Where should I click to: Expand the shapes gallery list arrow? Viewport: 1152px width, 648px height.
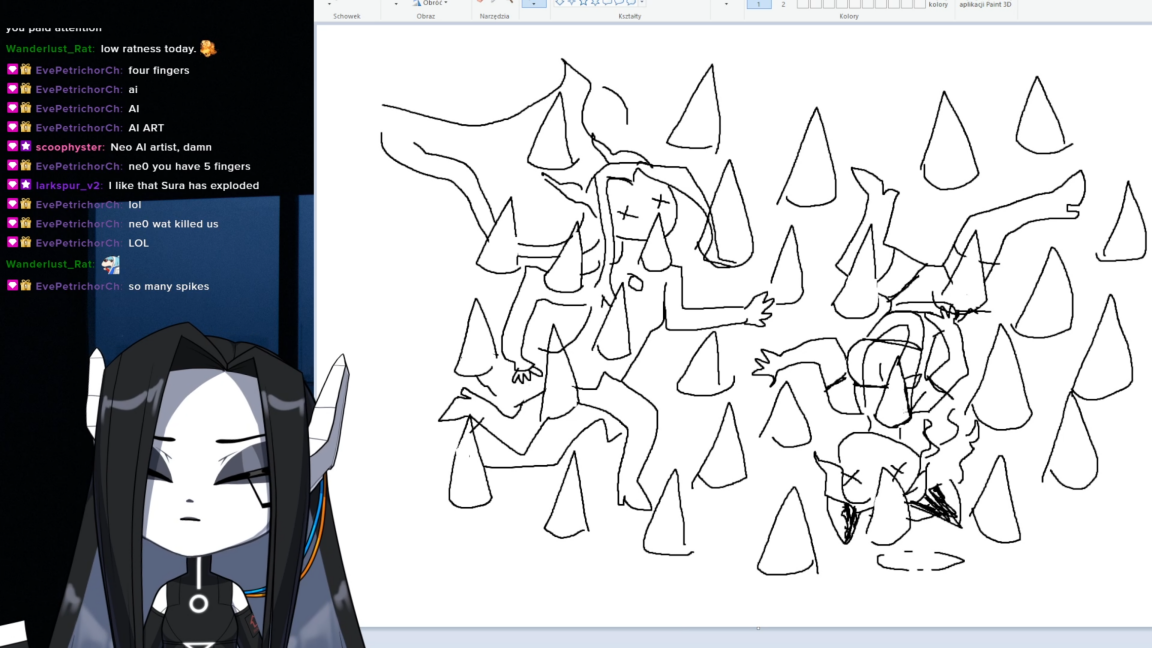tap(642, 3)
